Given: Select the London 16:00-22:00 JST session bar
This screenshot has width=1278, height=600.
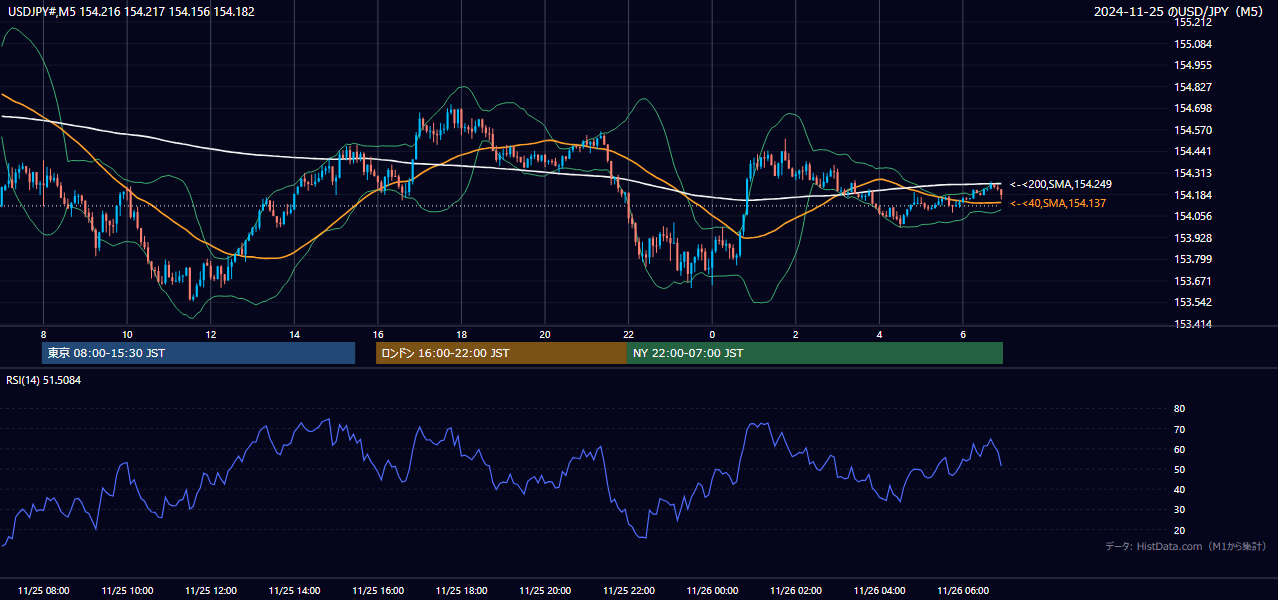Looking at the screenshot, I should tap(501, 353).
